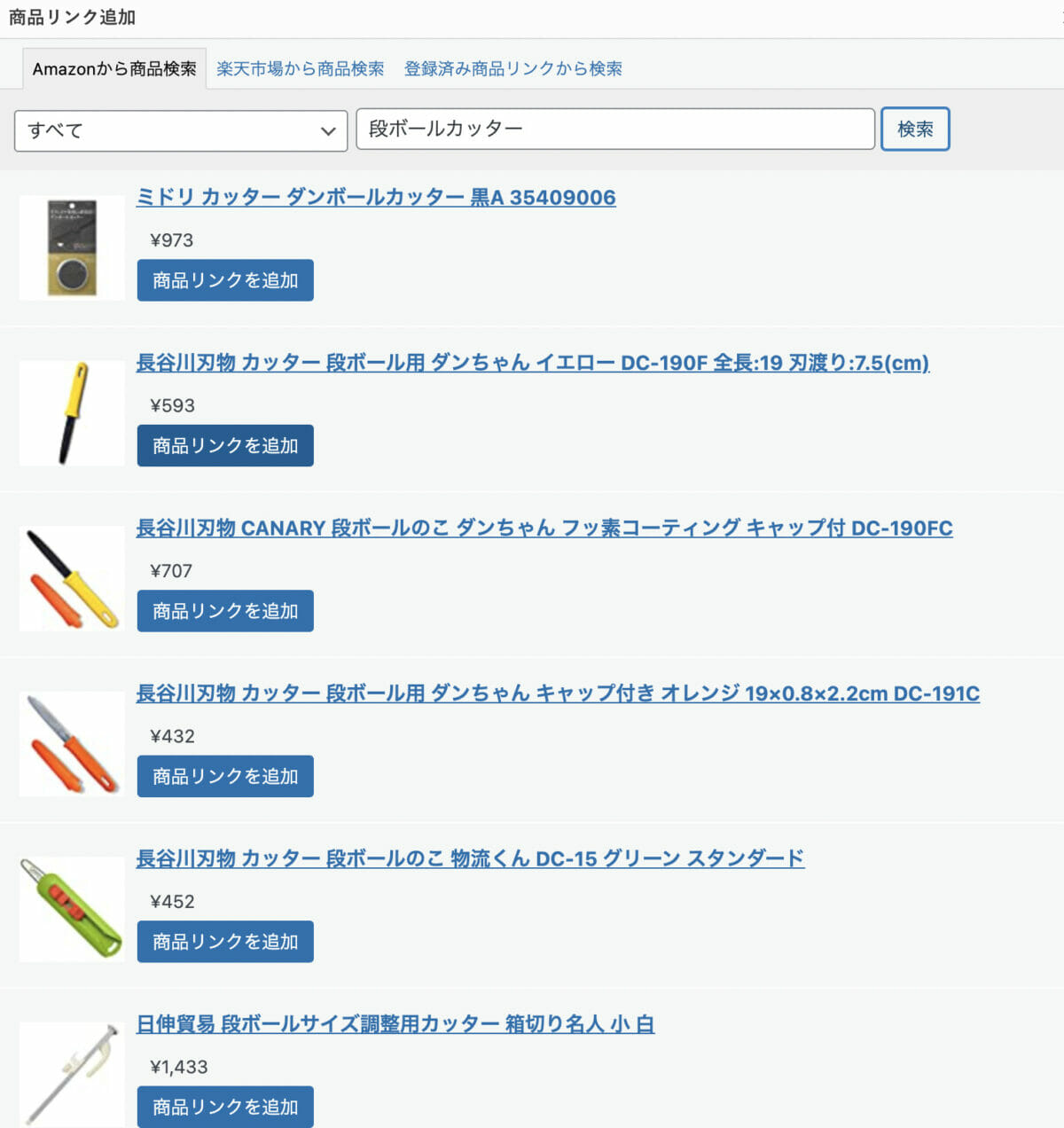Add product link for the ¥432 item
The height and width of the screenshot is (1128, 1064).
[x=225, y=776]
